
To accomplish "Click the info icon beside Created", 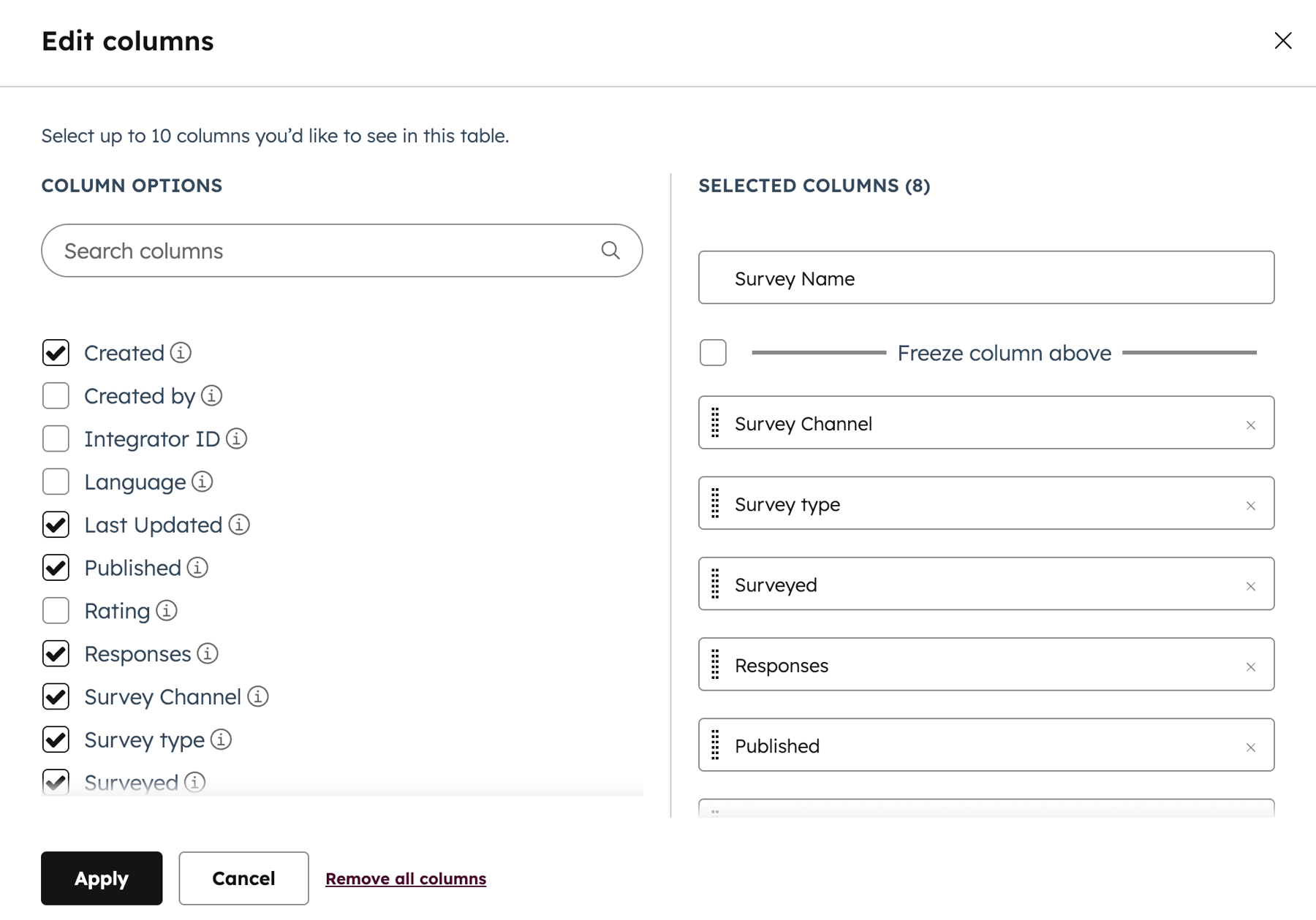I will [x=181, y=353].
